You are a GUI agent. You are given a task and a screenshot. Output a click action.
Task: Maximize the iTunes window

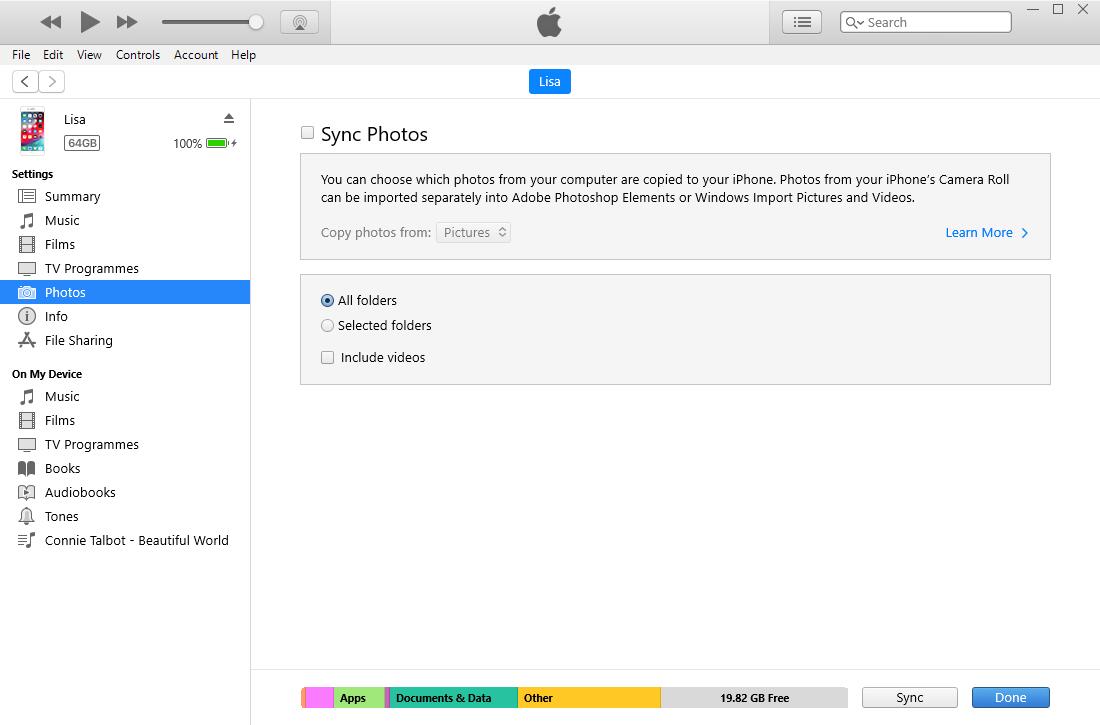(x=1058, y=9)
